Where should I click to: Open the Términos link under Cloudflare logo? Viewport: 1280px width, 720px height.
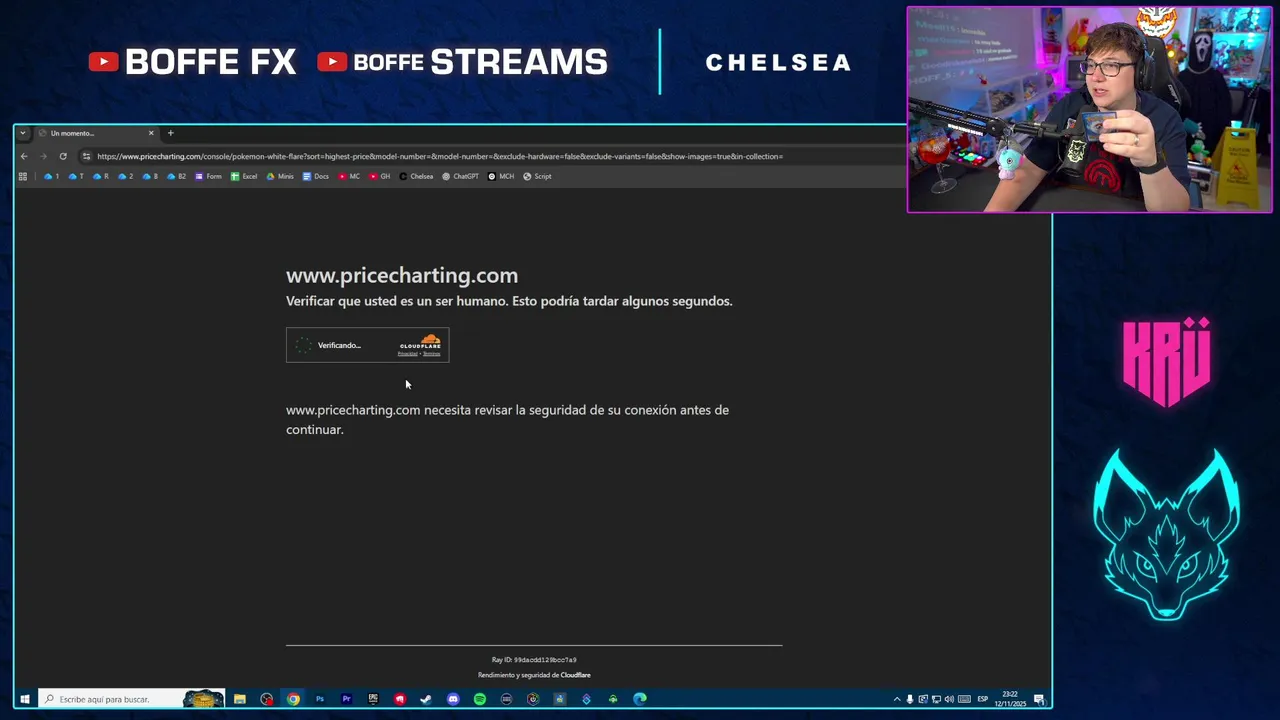431,354
